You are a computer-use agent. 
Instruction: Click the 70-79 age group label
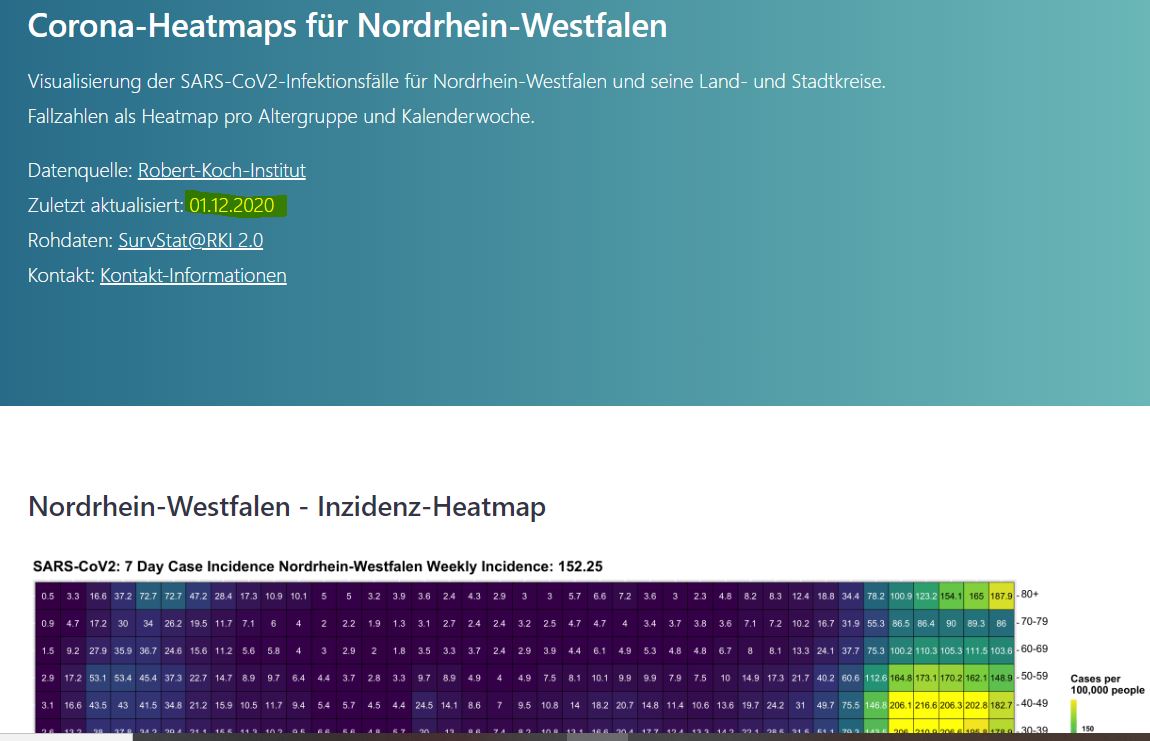coord(1035,622)
